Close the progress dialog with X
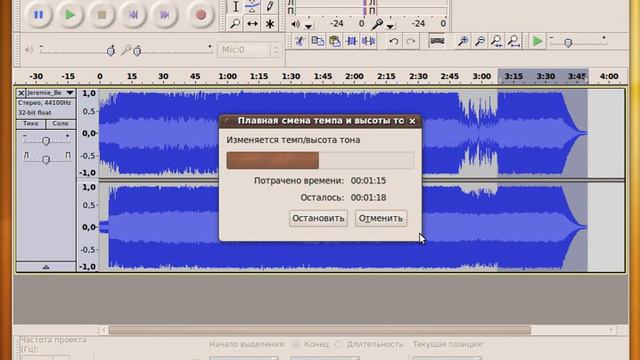640x360 pixels. click(x=412, y=121)
